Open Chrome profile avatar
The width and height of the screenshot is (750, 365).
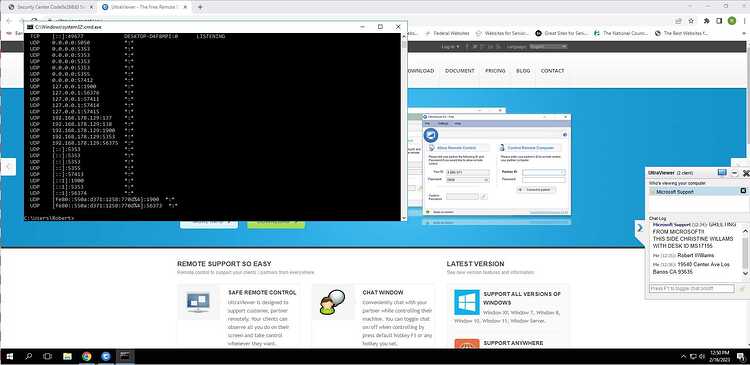(x=731, y=21)
